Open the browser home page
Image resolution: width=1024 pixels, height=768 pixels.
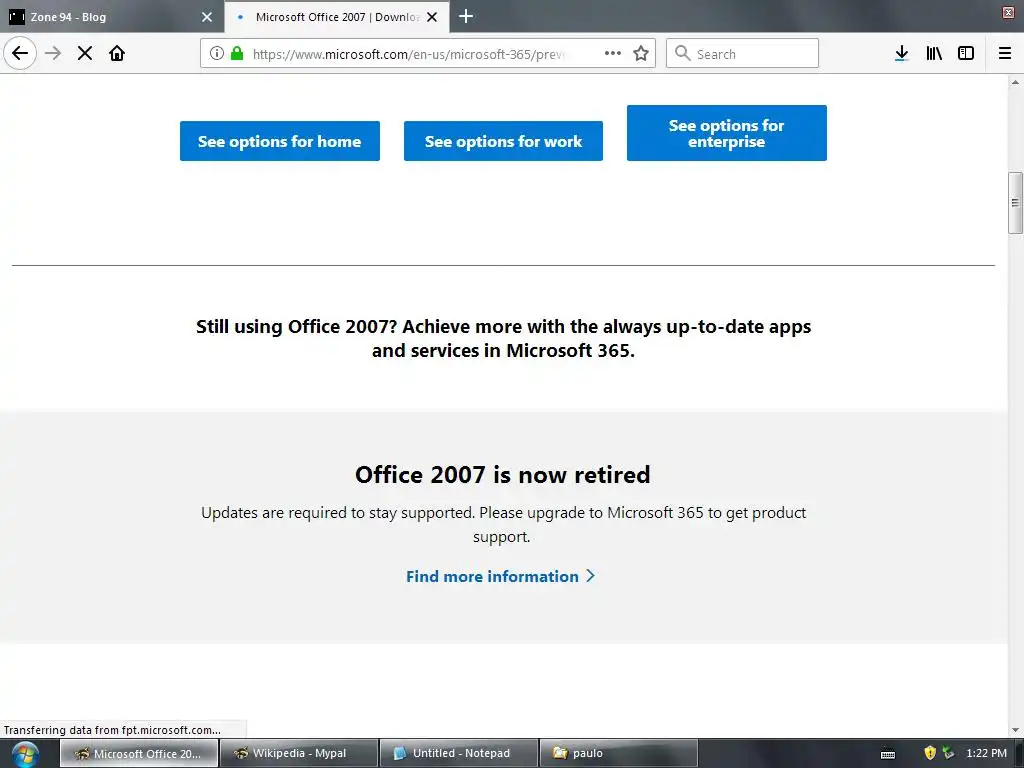click(x=117, y=53)
